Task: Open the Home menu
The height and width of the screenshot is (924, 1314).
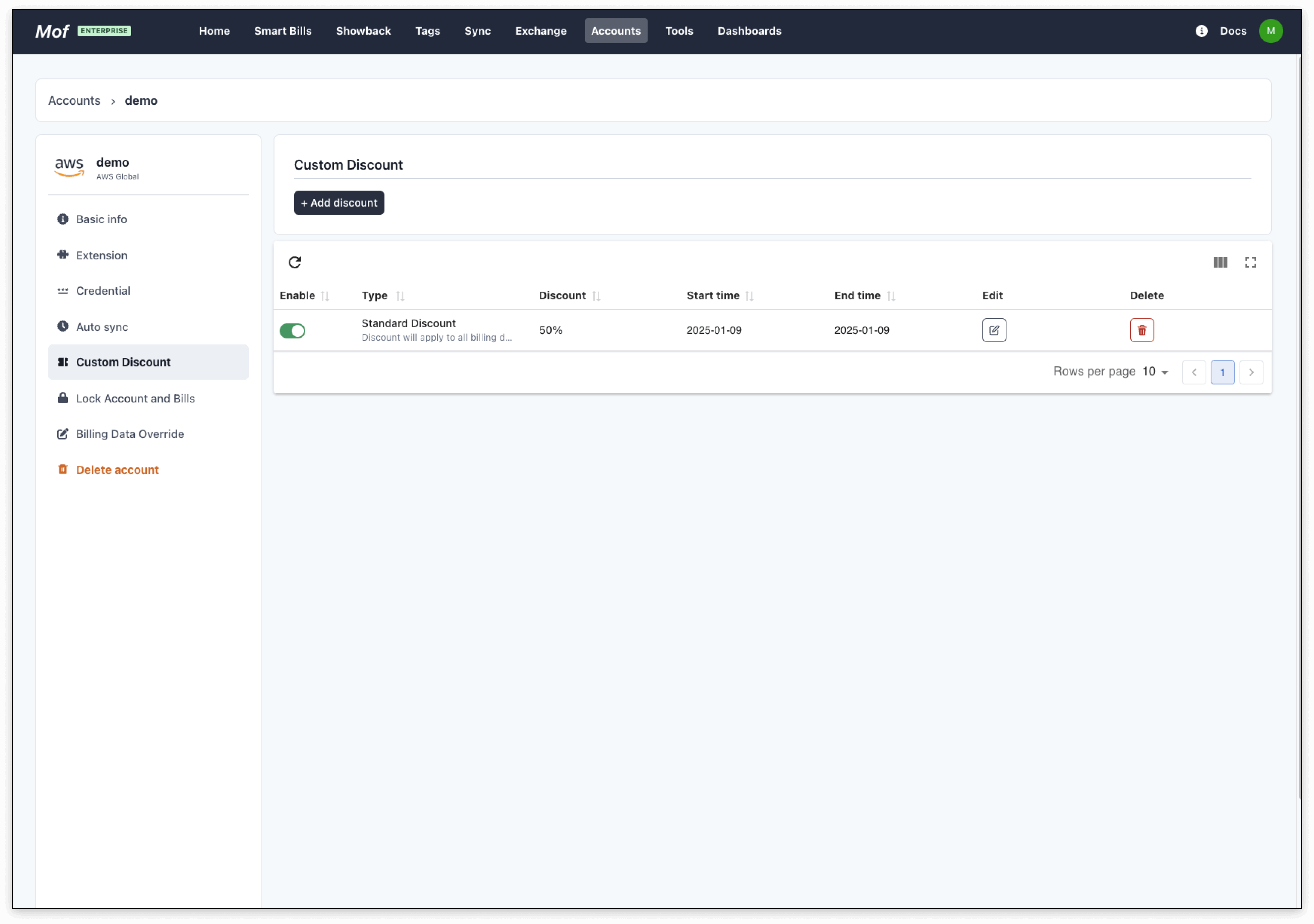Action: pos(215,31)
